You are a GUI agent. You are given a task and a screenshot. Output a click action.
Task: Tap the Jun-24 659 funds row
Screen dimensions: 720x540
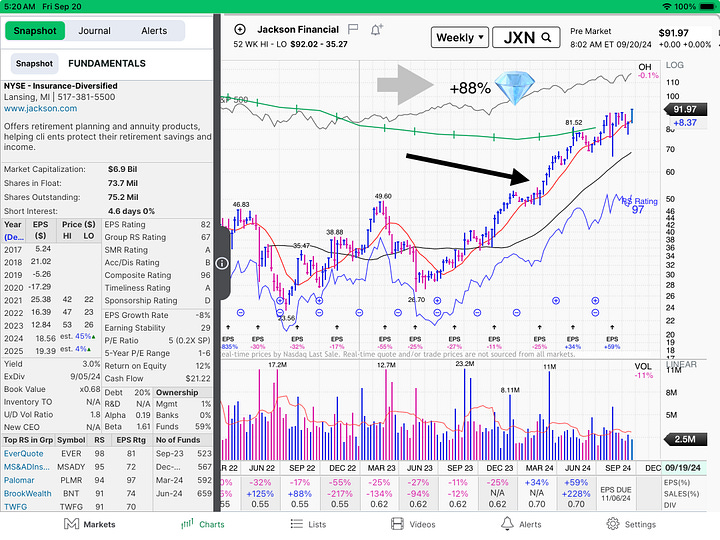[183, 493]
